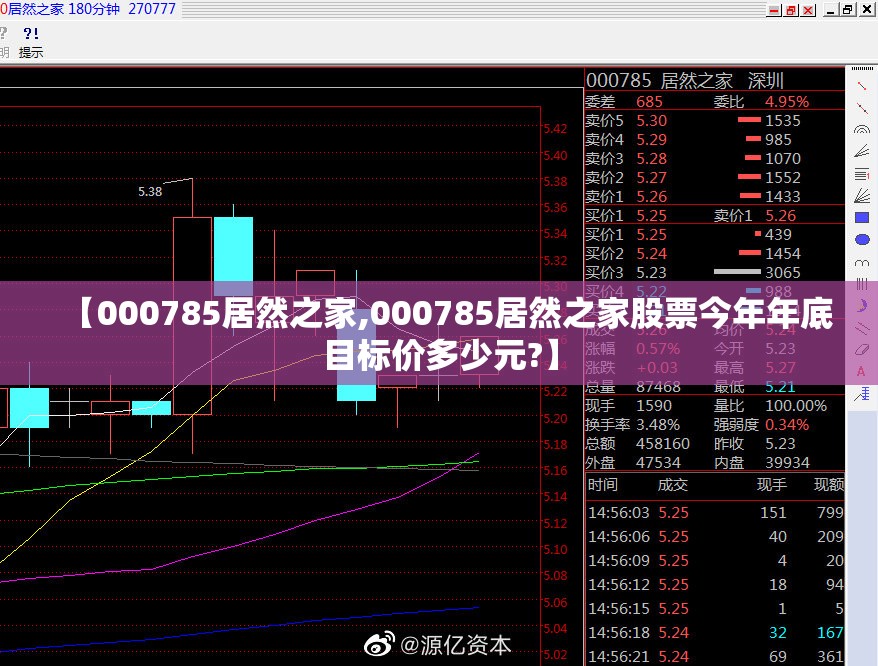
Task: Click the 5.02 price axis label
Action: [x=555, y=654]
